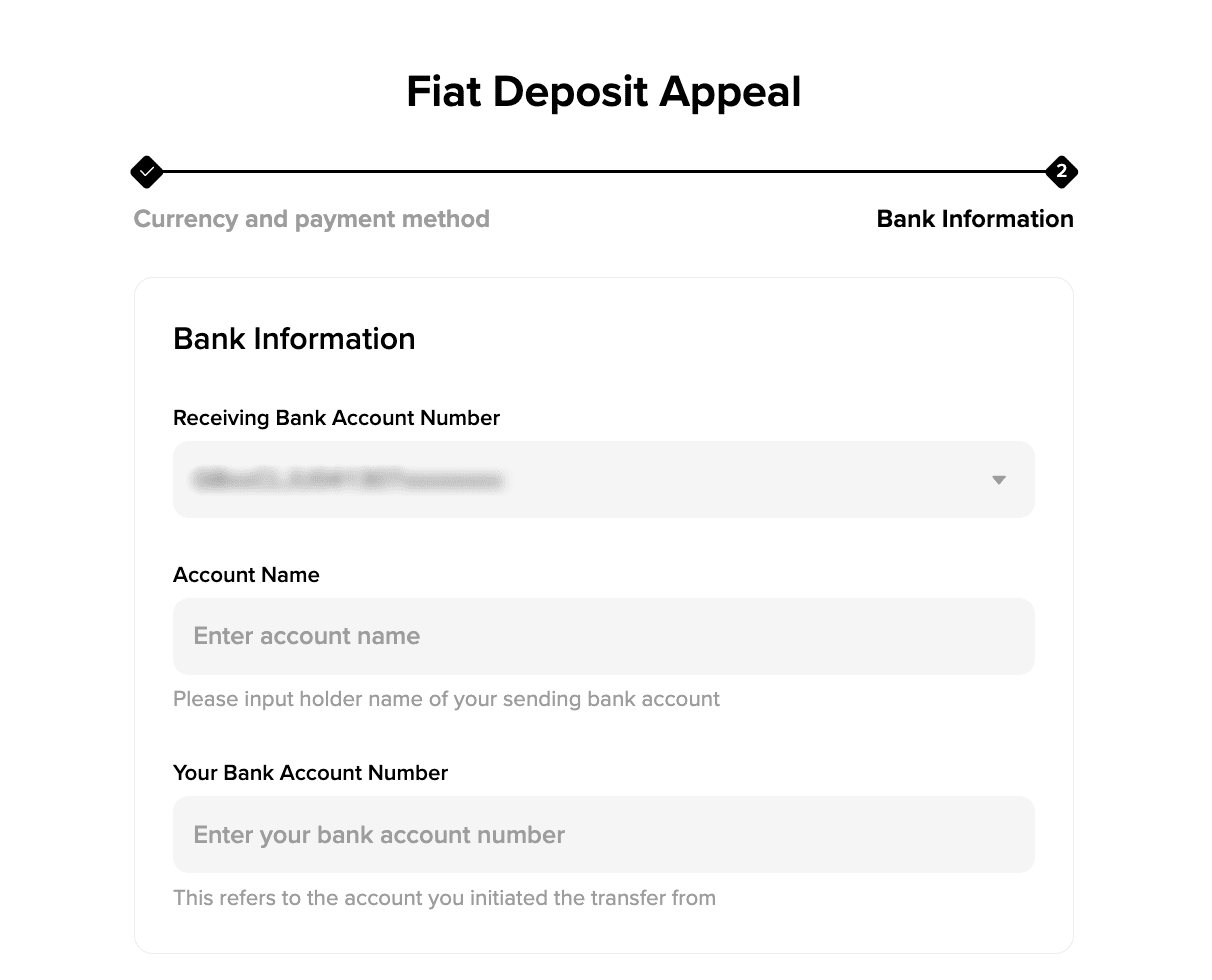
Task: Expand the receiving account dropdown arrow
Action: coord(998,480)
